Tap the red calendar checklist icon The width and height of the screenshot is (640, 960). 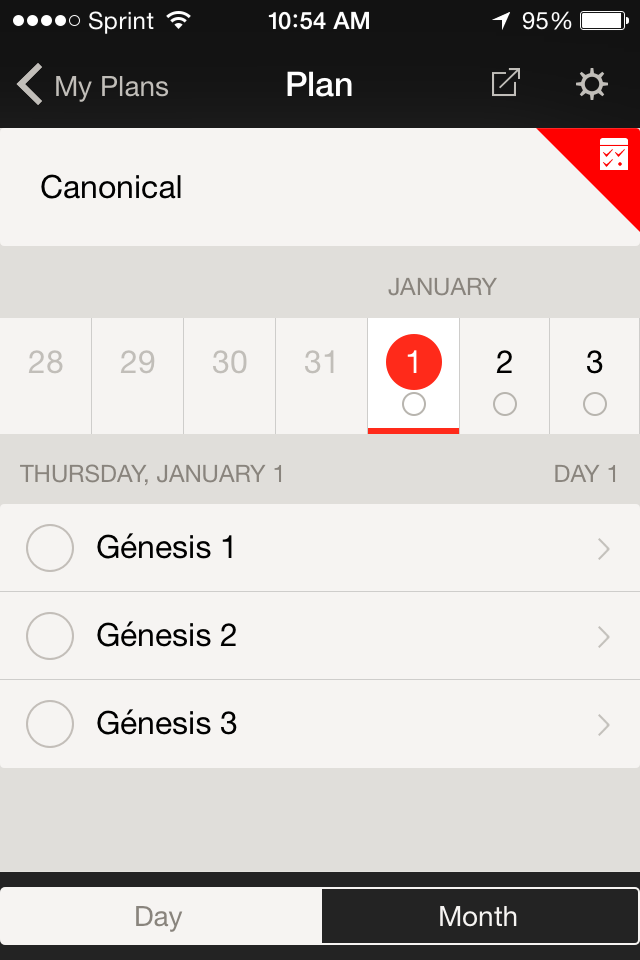click(x=613, y=155)
